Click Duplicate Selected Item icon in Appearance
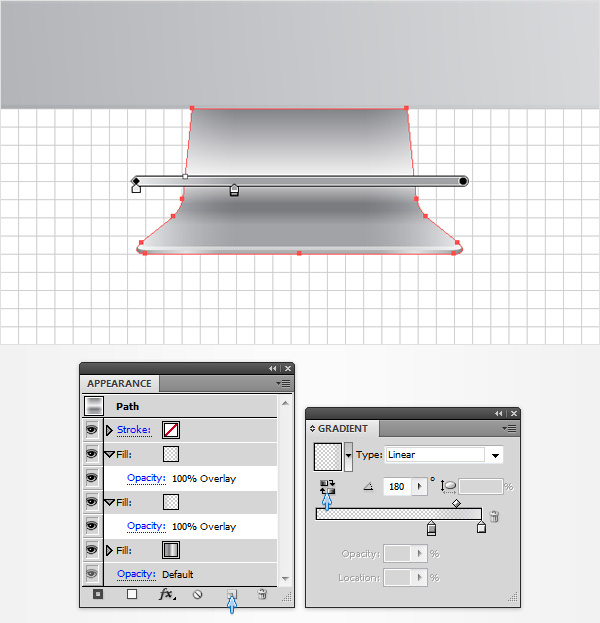Screen dimensions: 600x623 (x=231, y=594)
